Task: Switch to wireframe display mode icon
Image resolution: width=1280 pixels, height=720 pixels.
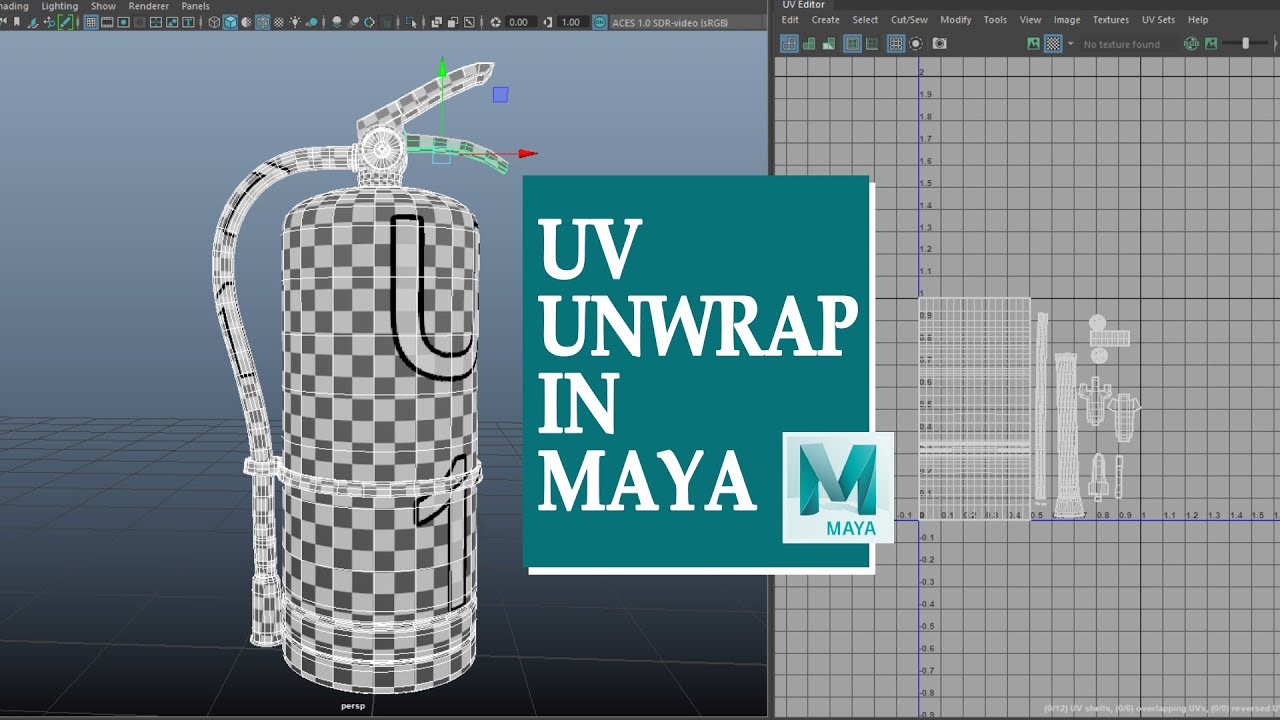Action: pos(214,22)
